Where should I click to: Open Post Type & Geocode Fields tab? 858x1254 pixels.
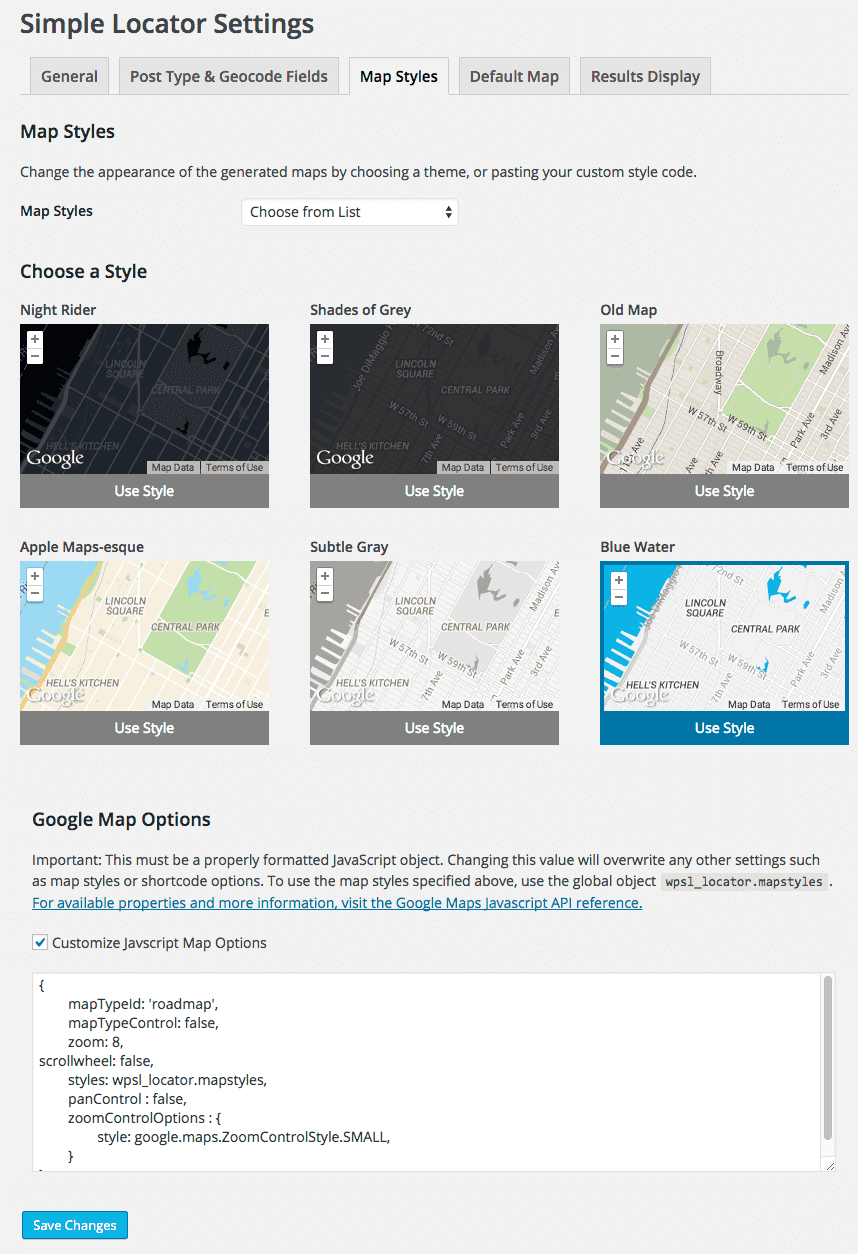click(x=228, y=76)
